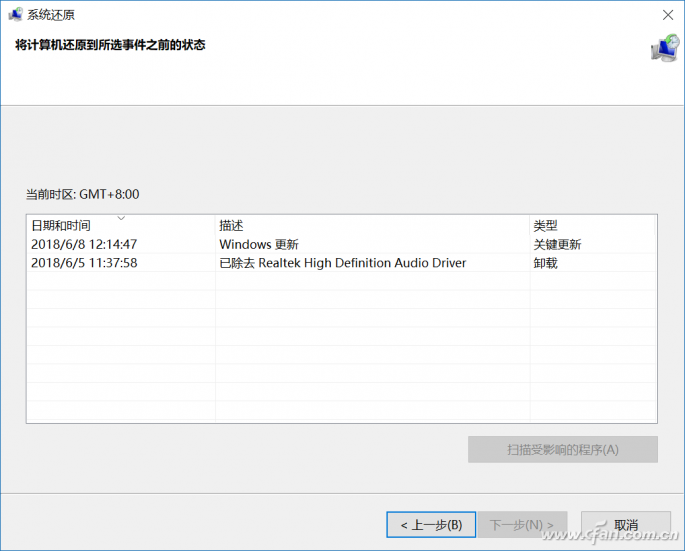The height and width of the screenshot is (551, 685).
Task: Go back with 上一步(B) button
Action: (x=431, y=524)
